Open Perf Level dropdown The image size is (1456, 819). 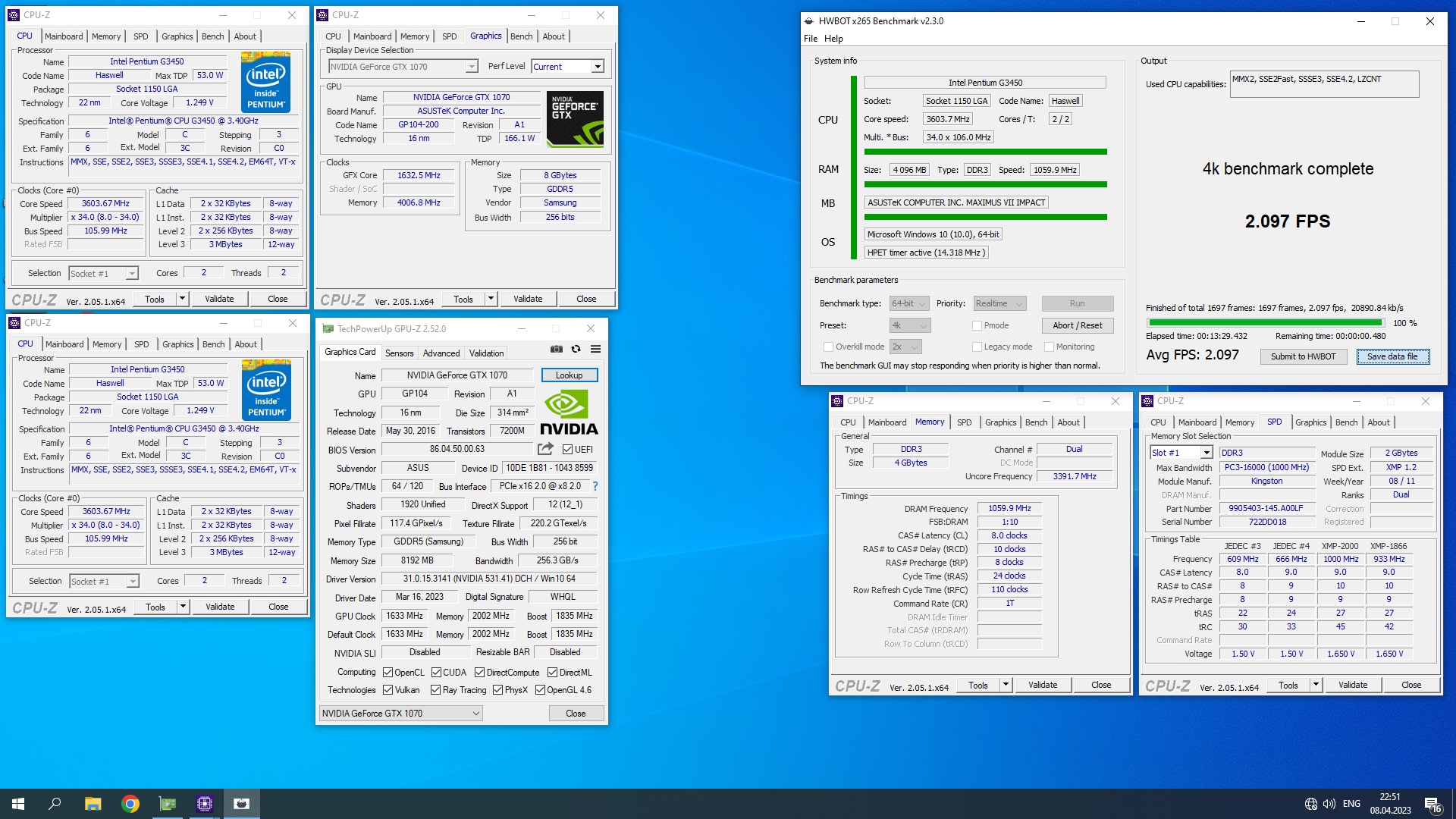point(567,67)
